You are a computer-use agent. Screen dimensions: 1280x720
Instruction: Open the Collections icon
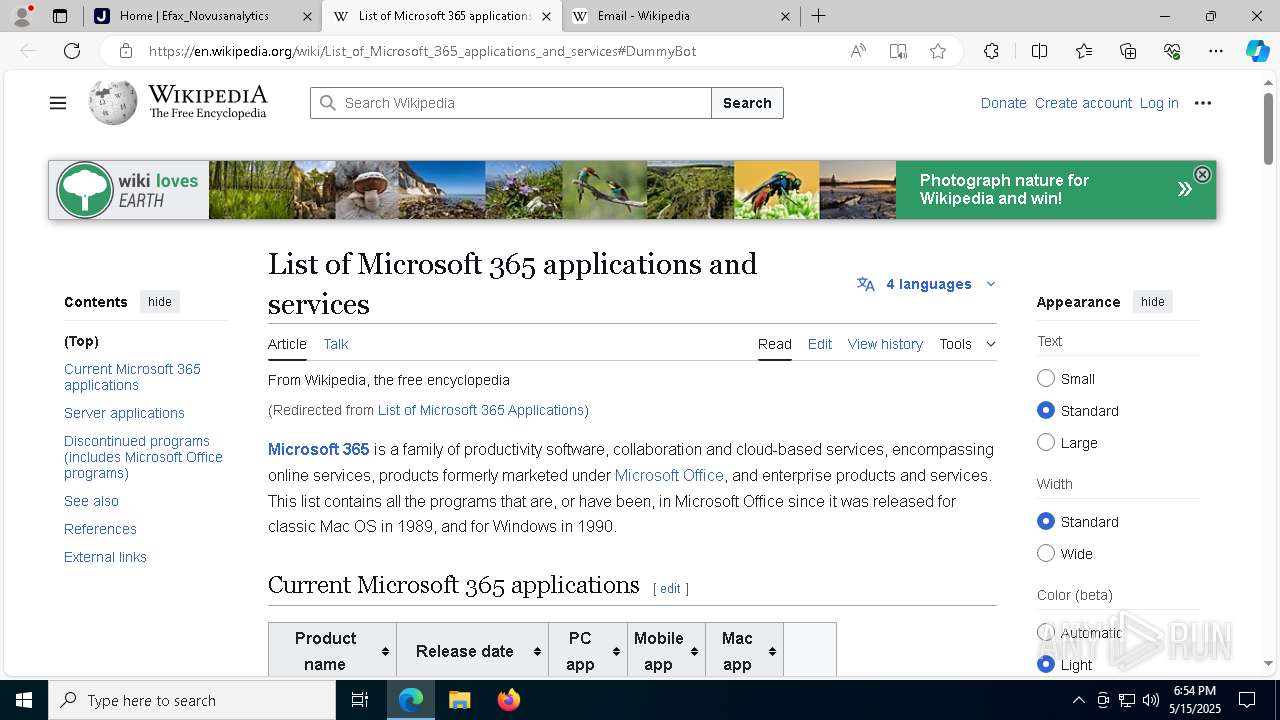(1128, 51)
